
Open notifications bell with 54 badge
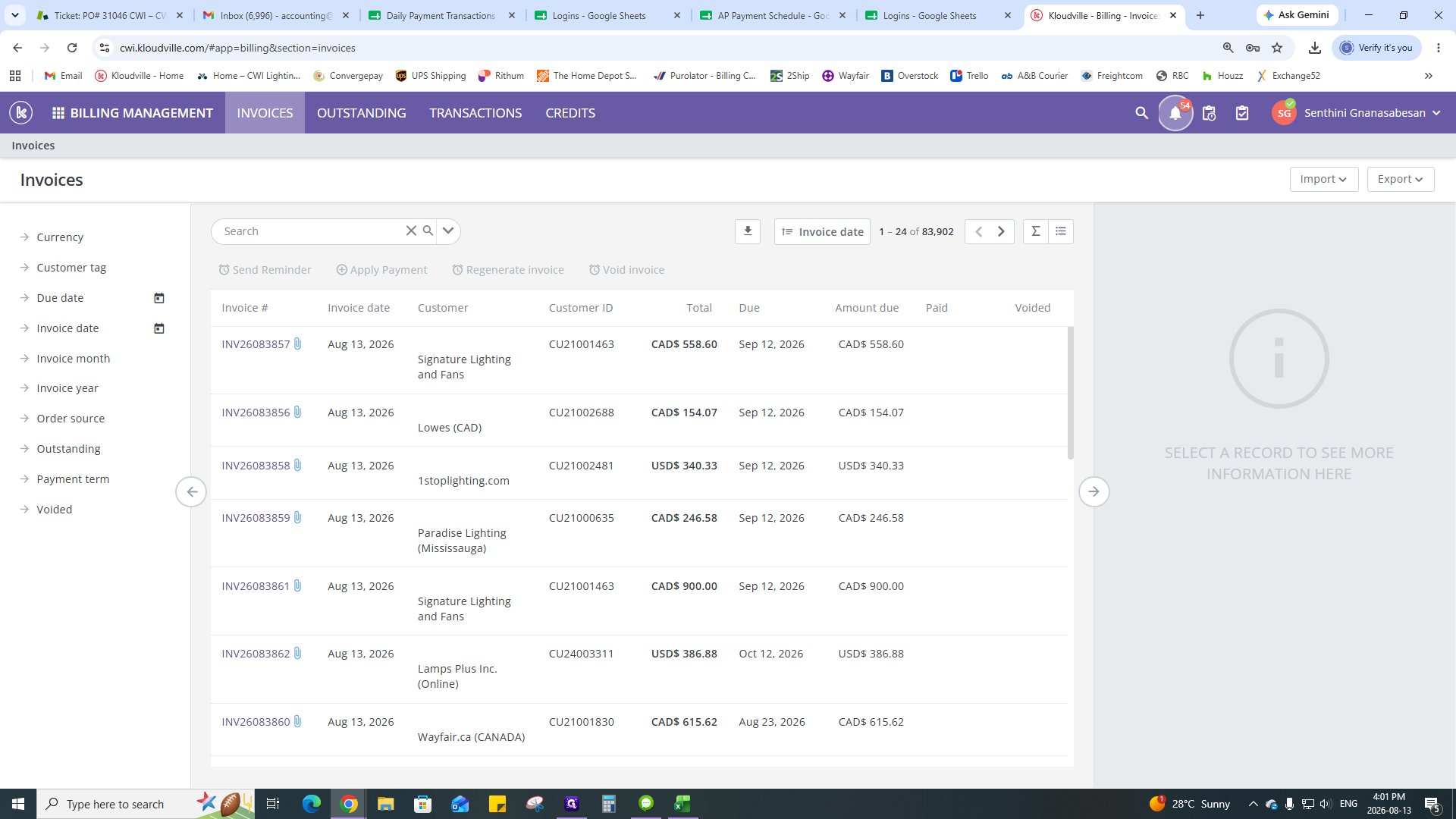click(x=1175, y=113)
